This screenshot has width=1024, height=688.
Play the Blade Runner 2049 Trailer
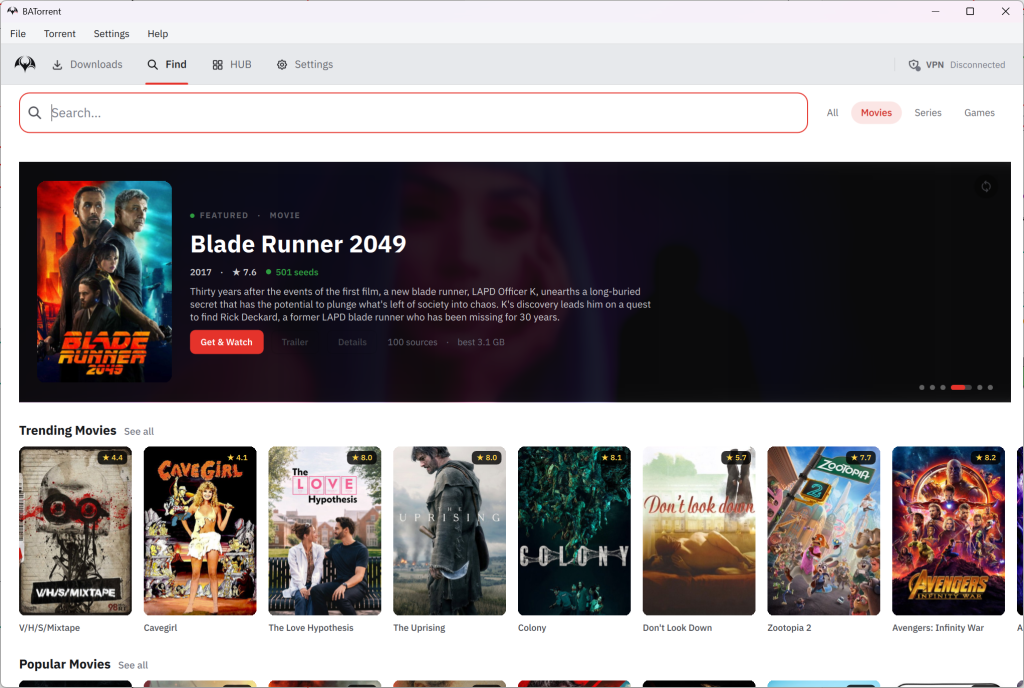(295, 342)
